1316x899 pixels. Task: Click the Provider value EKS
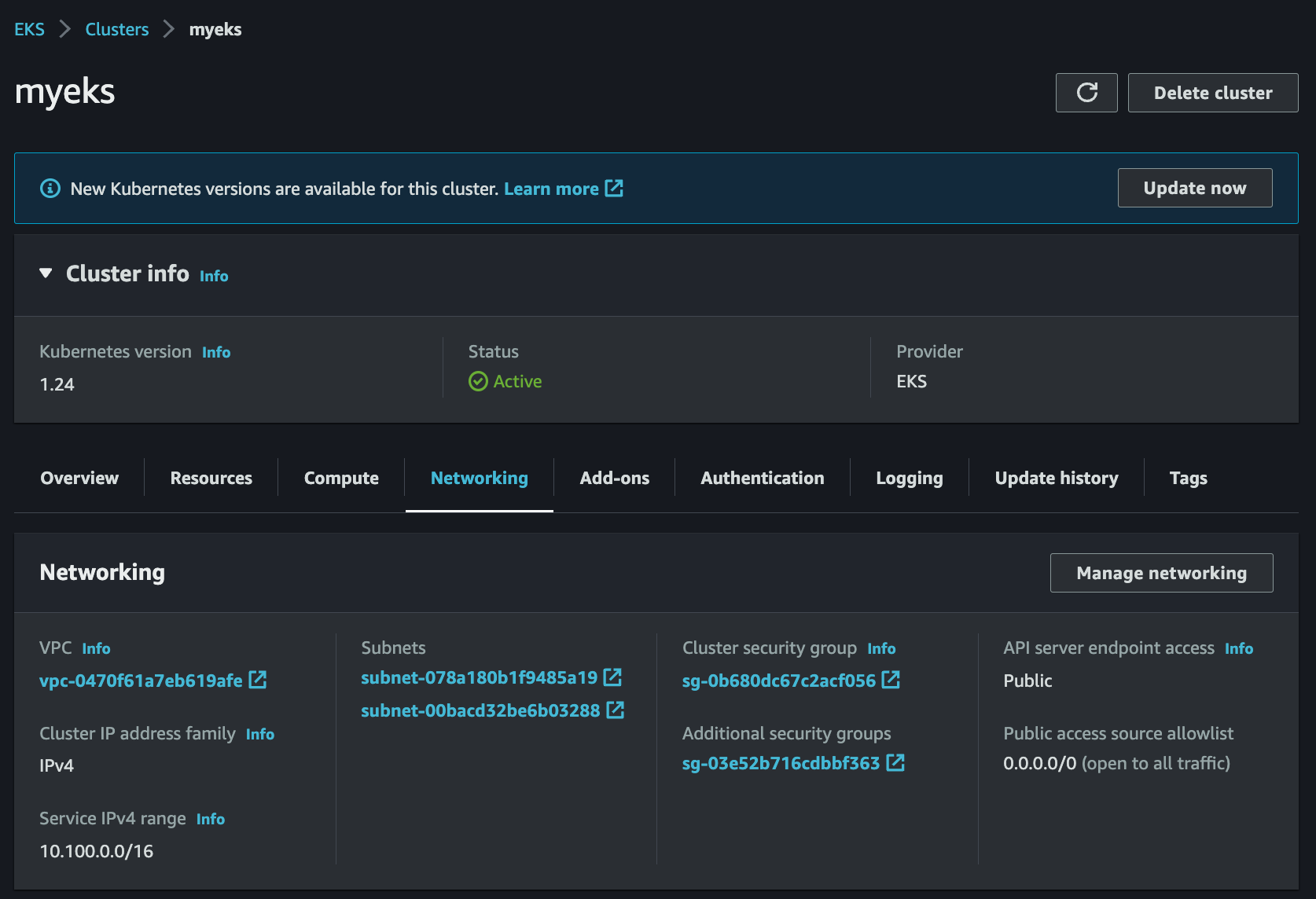point(911,381)
